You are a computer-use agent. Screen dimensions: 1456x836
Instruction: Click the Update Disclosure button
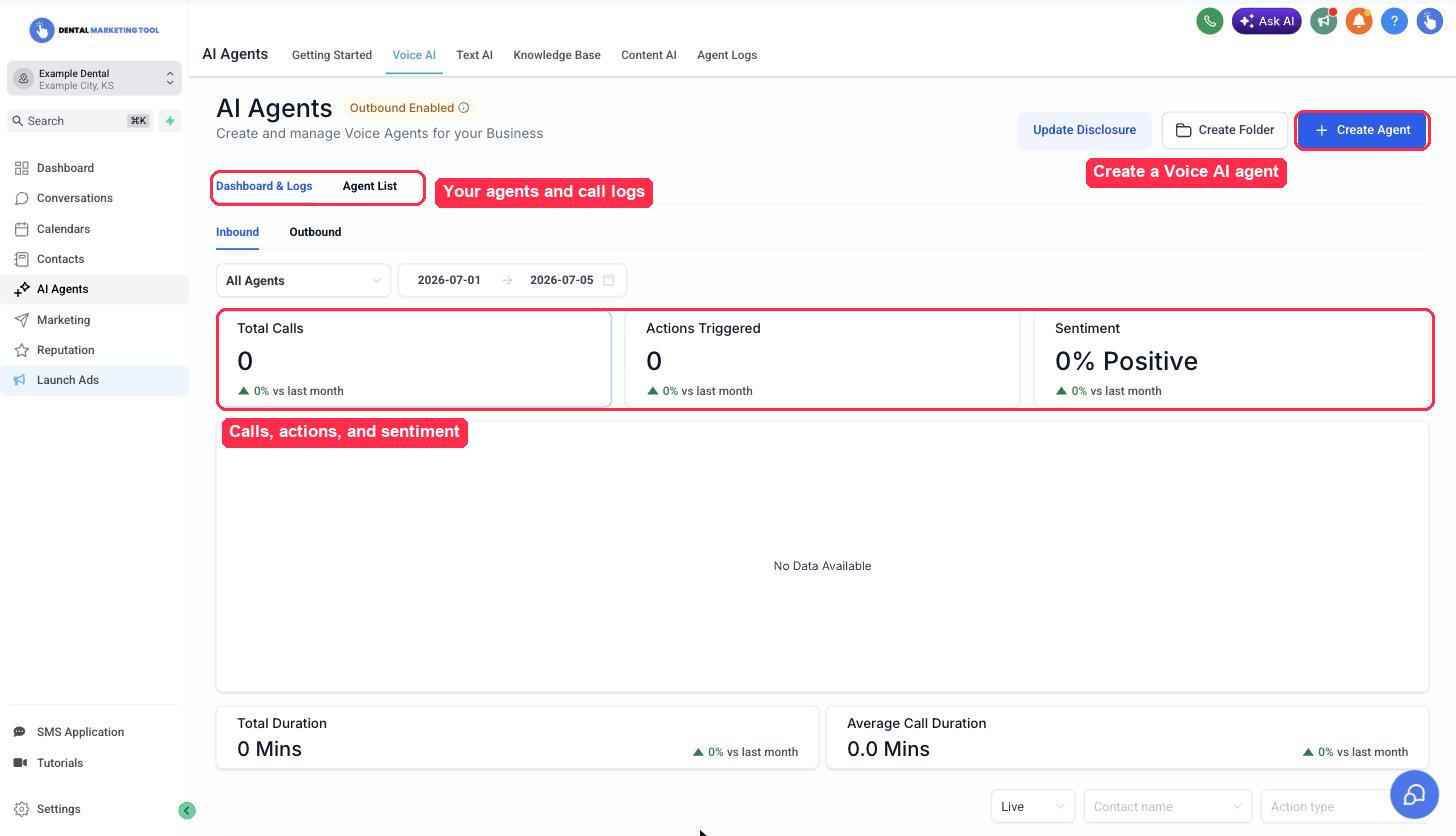1084,130
